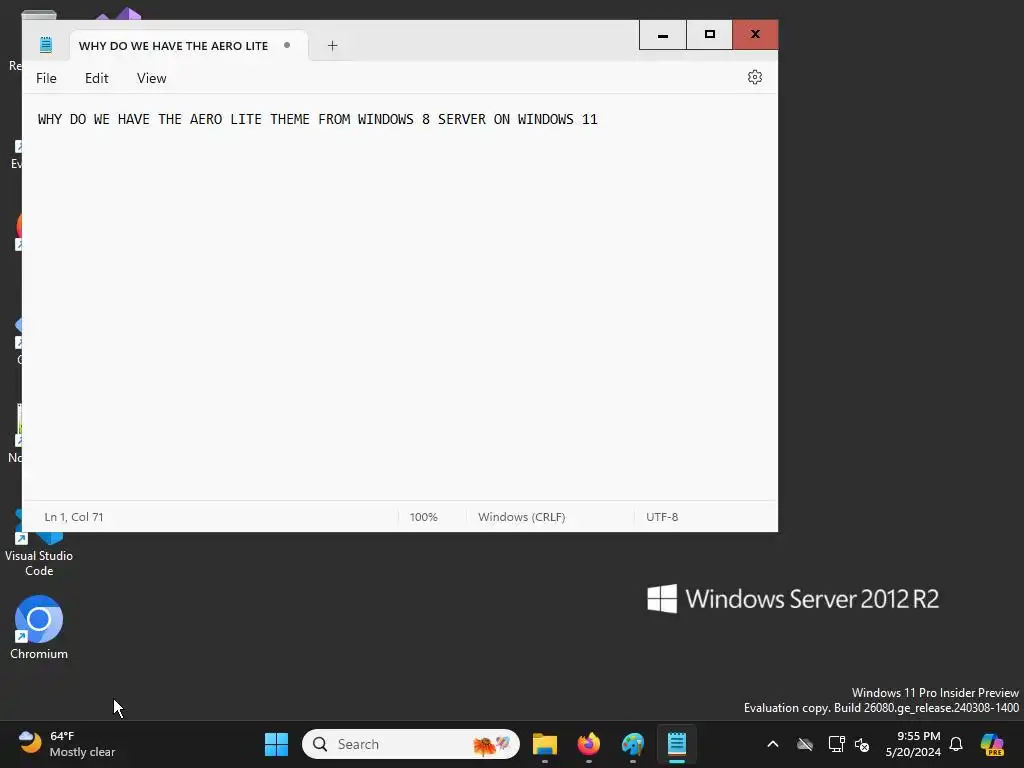Open the Paint app taskbar icon

click(x=632, y=744)
